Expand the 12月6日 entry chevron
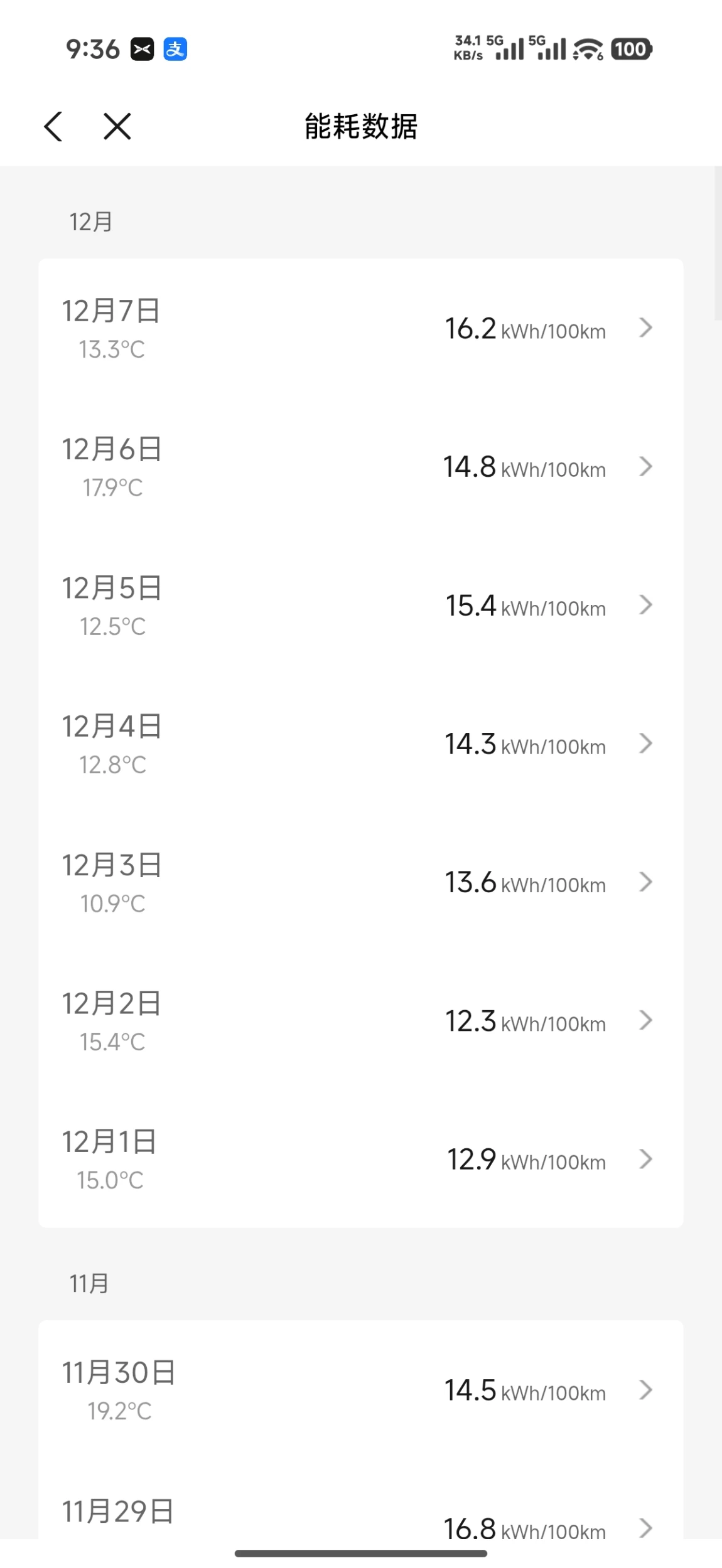The image size is (722, 1568). [x=645, y=466]
